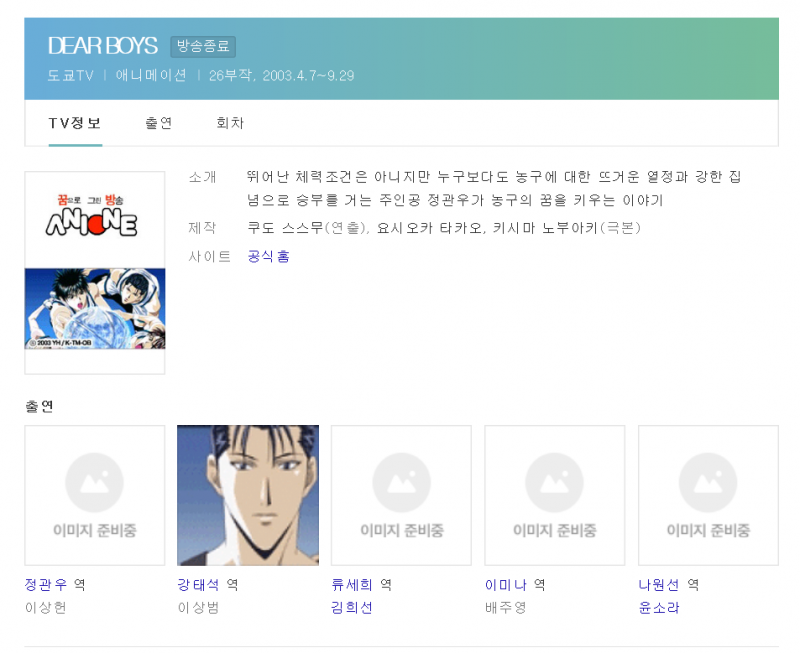
Task: Open voice actor 김희선 link
Action: pyautogui.click(x=352, y=608)
